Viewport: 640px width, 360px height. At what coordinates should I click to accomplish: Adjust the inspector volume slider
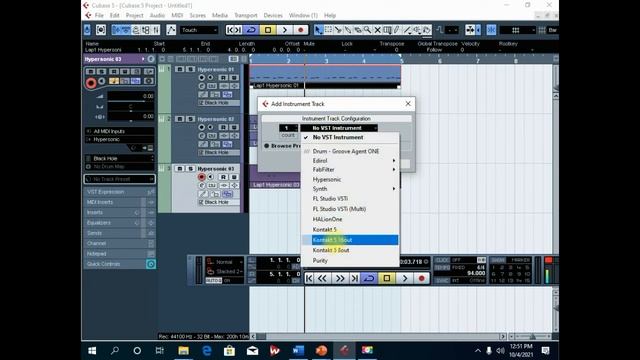pos(131,97)
